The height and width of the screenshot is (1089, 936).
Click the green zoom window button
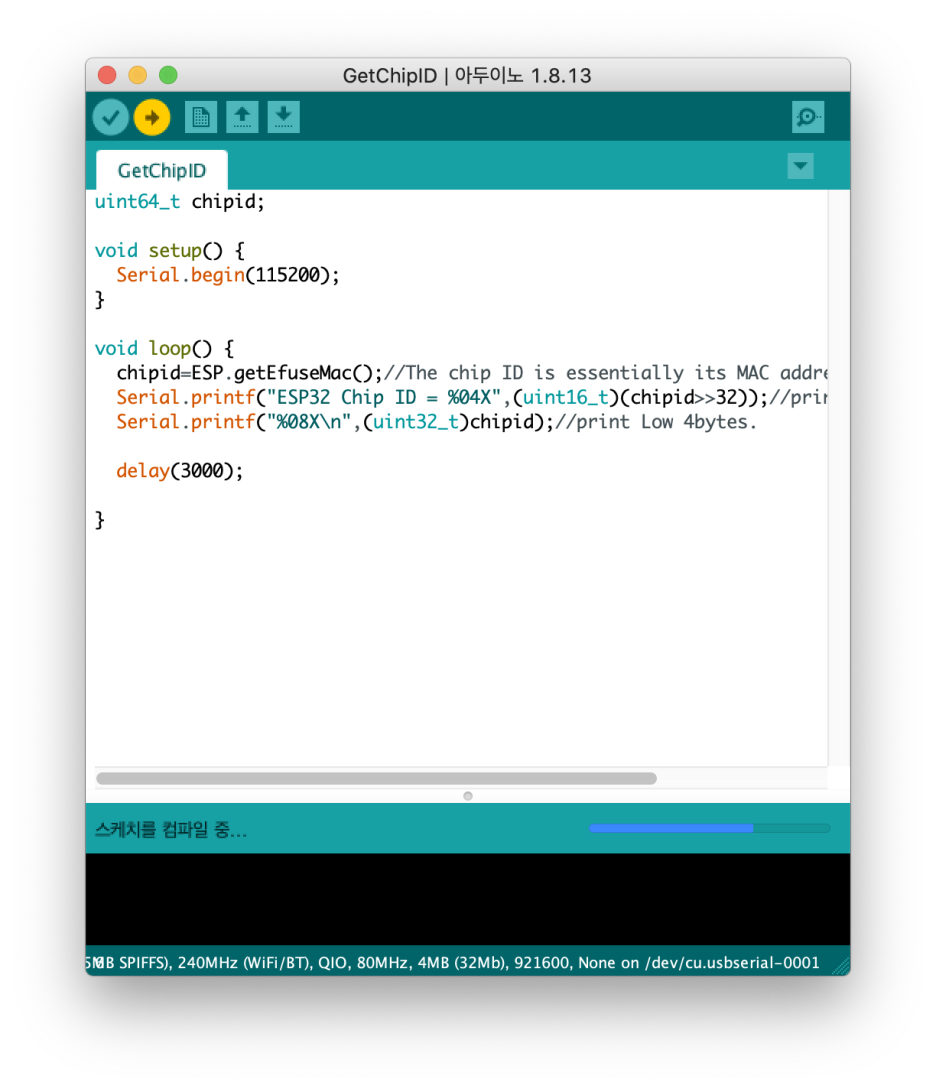[x=169, y=75]
